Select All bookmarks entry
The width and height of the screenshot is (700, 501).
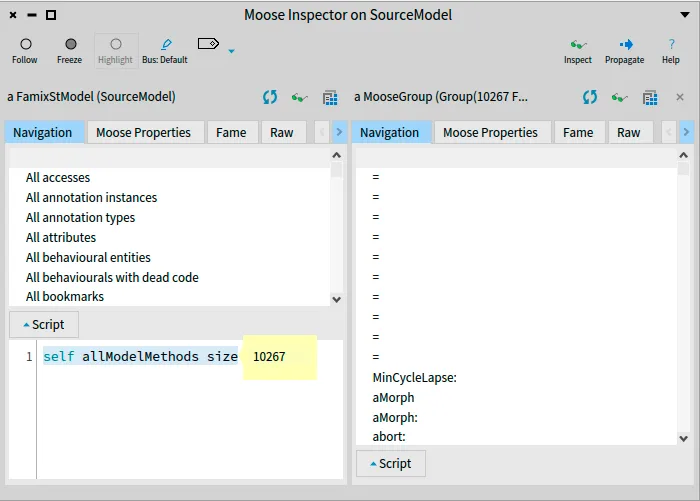tap(170, 296)
